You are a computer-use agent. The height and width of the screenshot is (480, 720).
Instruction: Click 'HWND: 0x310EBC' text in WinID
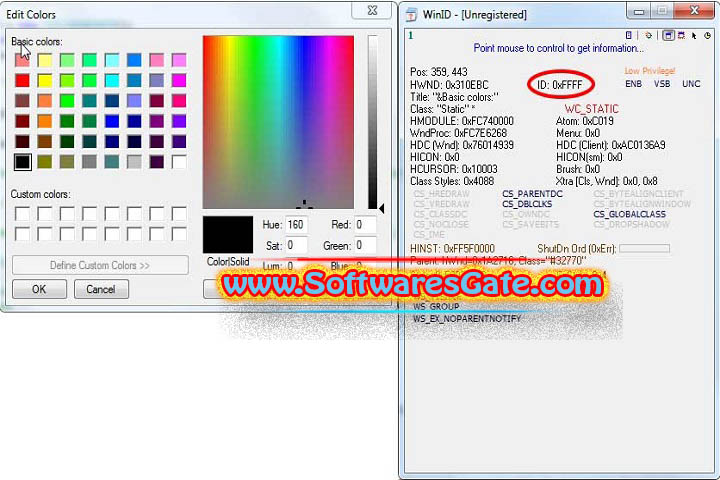449,85
